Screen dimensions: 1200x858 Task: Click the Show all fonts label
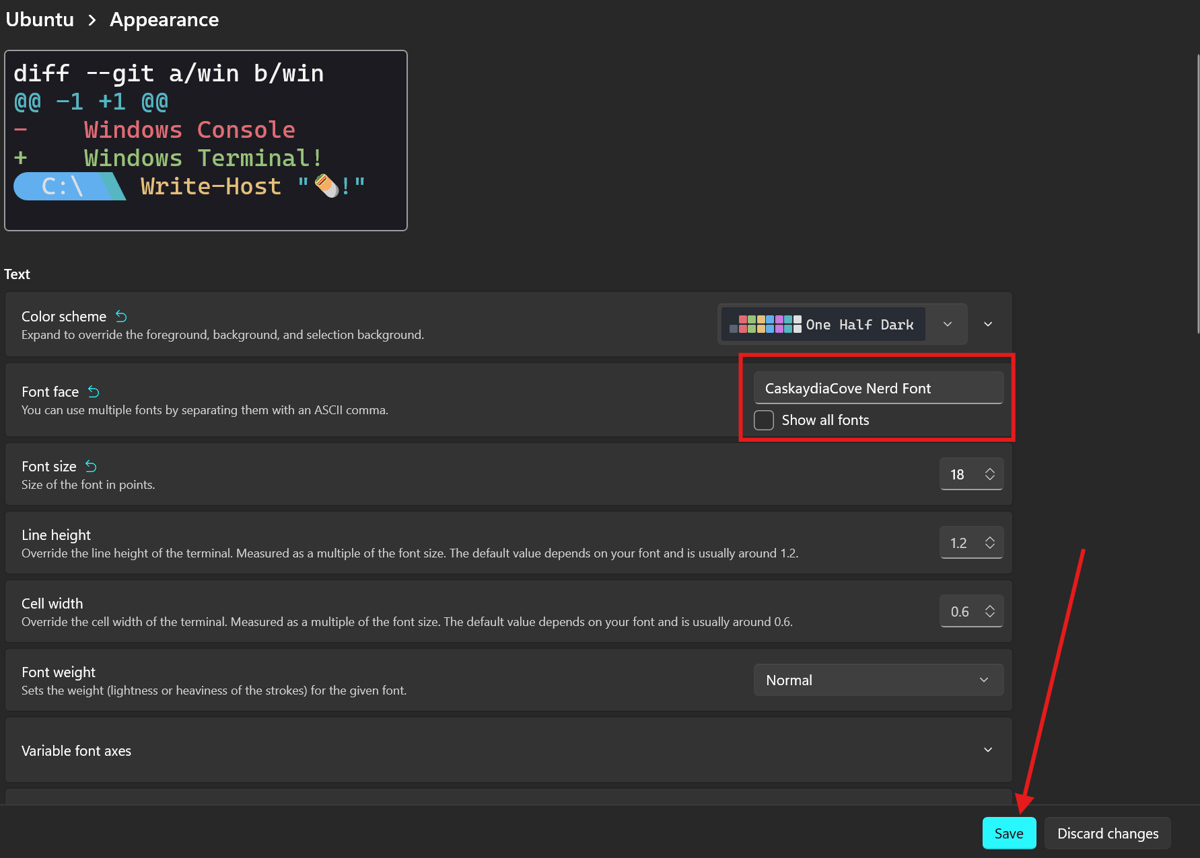click(x=825, y=420)
